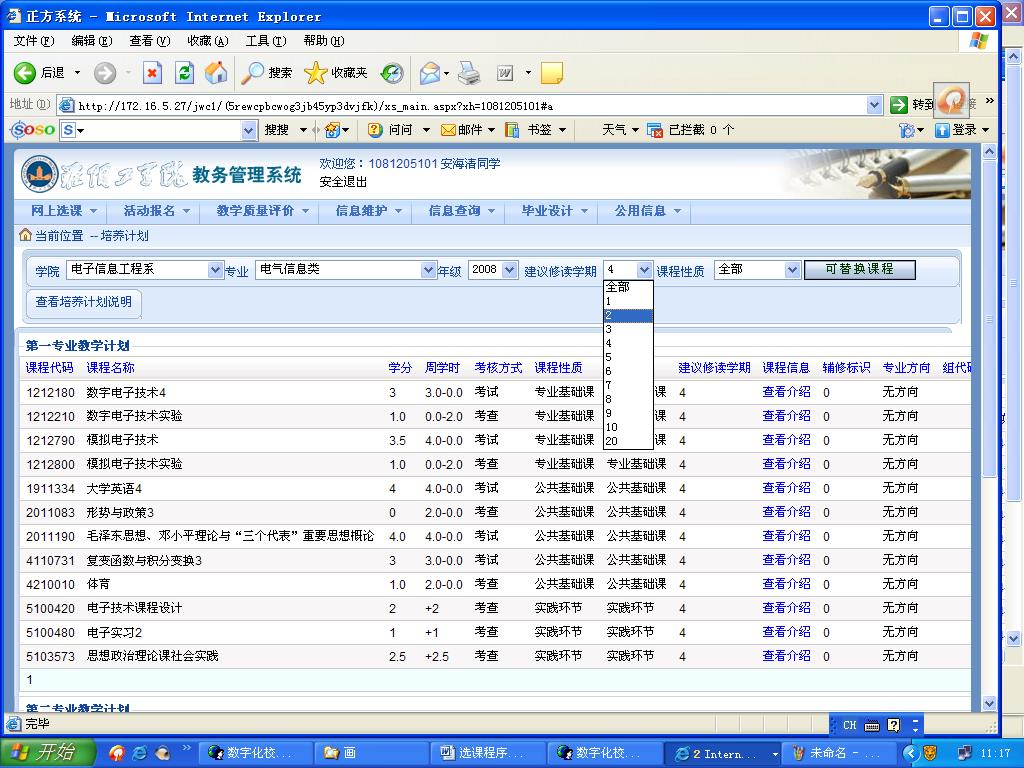
Task: Click the Print printer icon
Action: point(469,72)
